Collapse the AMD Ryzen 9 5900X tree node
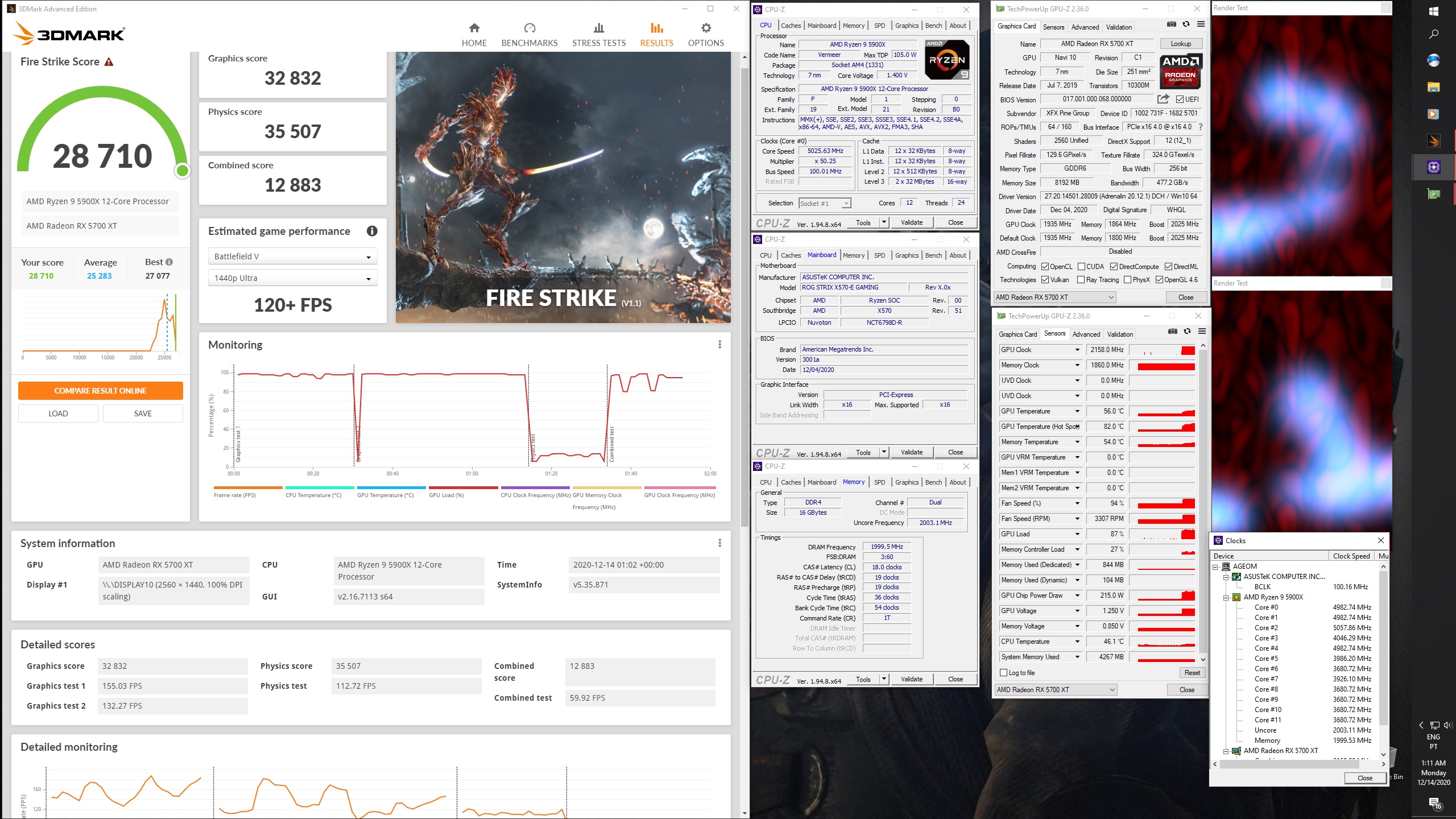This screenshot has width=1456, height=819. [1226, 597]
